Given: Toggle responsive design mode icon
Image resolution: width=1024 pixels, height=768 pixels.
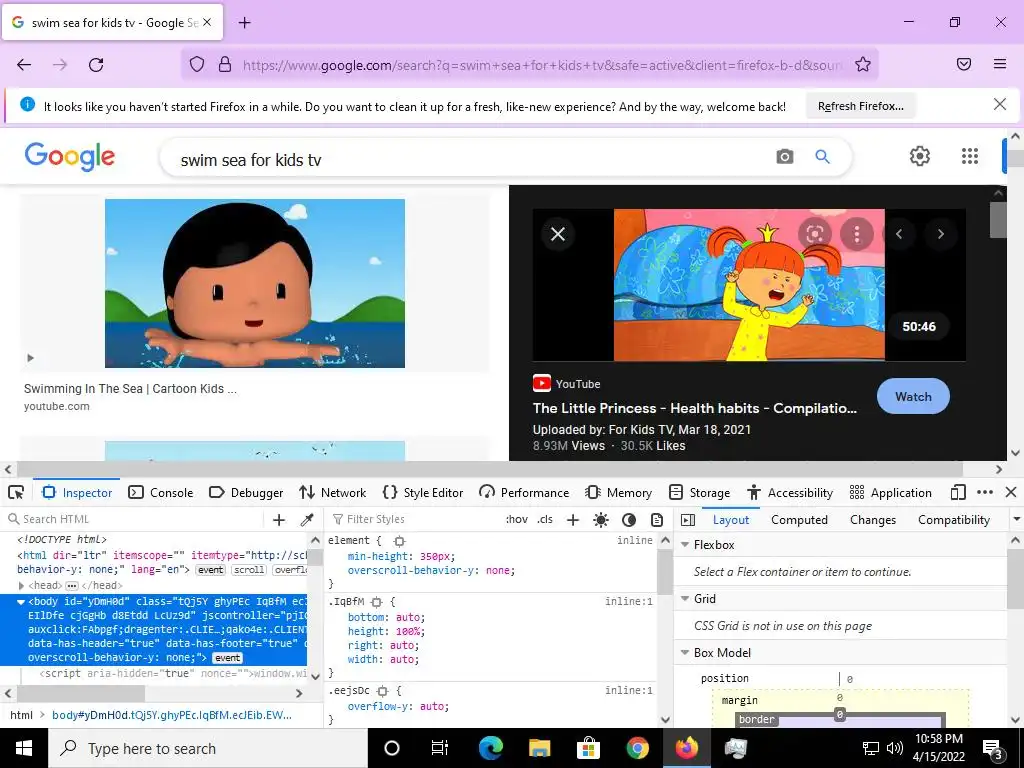Looking at the screenshot, I should pyautogui.click(x=958, y=492).
